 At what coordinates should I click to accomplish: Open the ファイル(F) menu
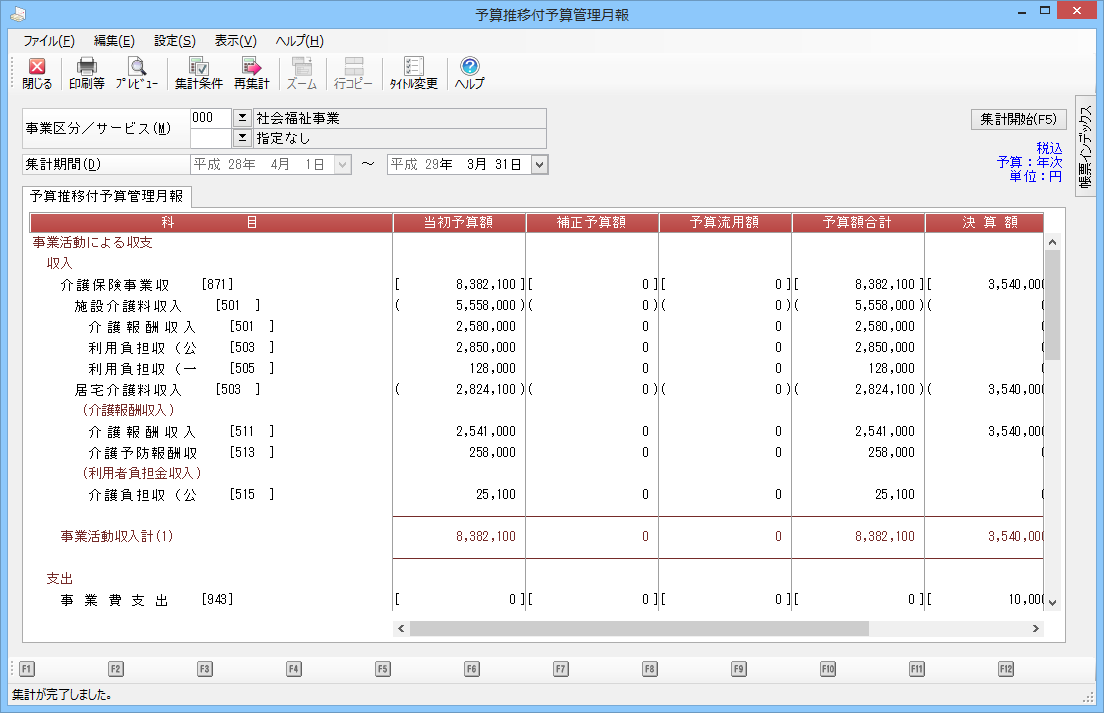coord(48,41)
